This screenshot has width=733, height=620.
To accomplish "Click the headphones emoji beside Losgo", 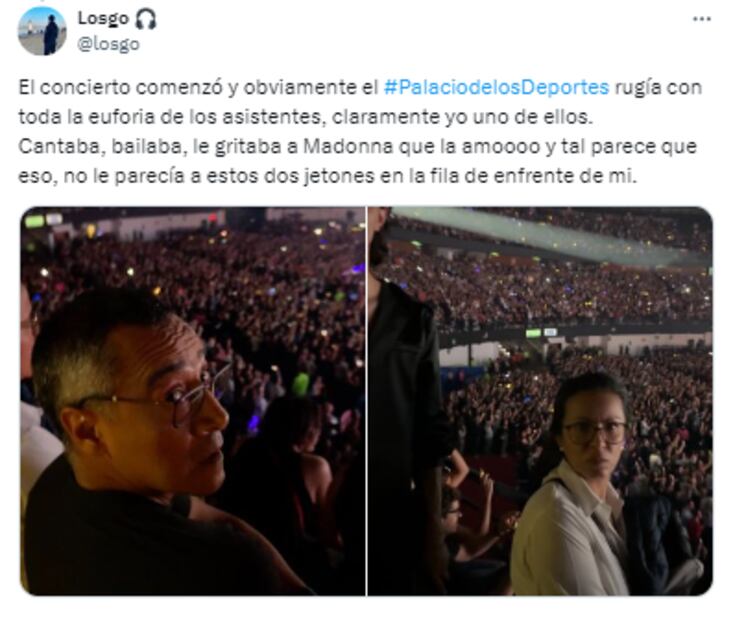I will tap(145, 19).
